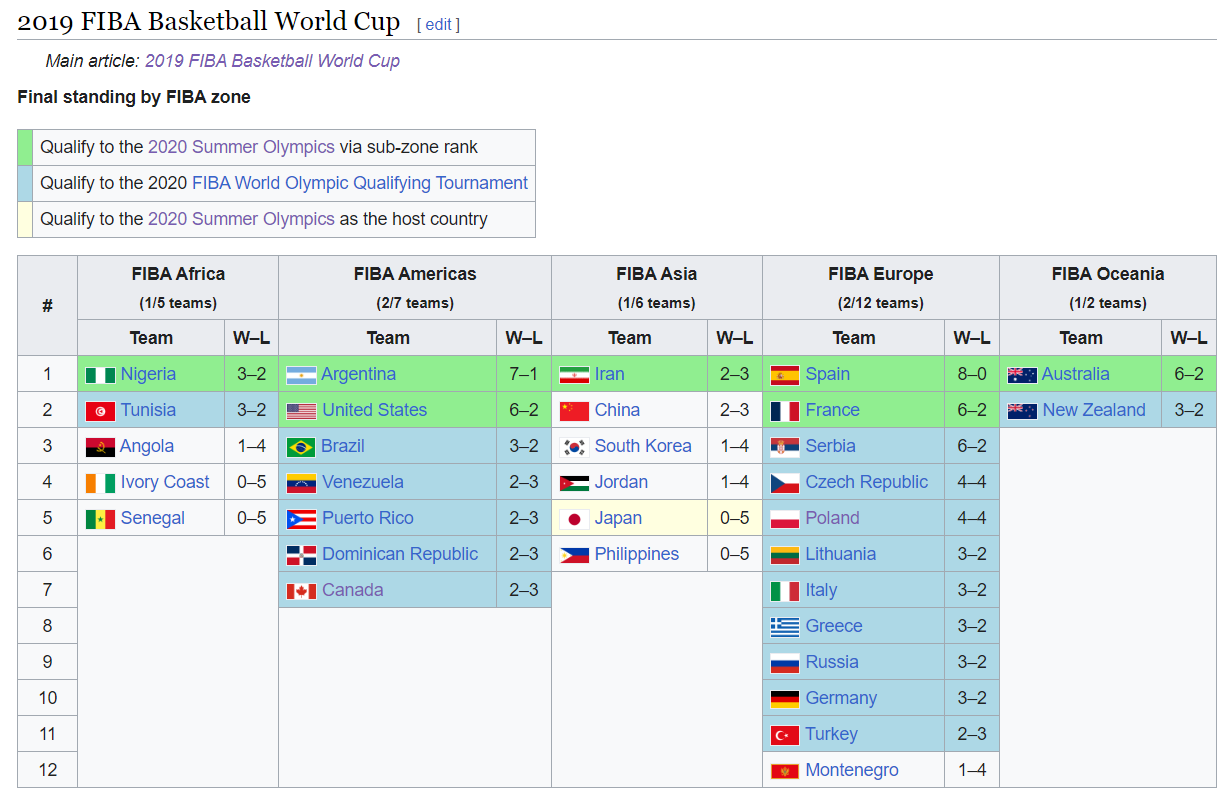Viewport: 1229px width, 796px height.
Task: Click the South Korea flag icon
Action: (574, 447)
